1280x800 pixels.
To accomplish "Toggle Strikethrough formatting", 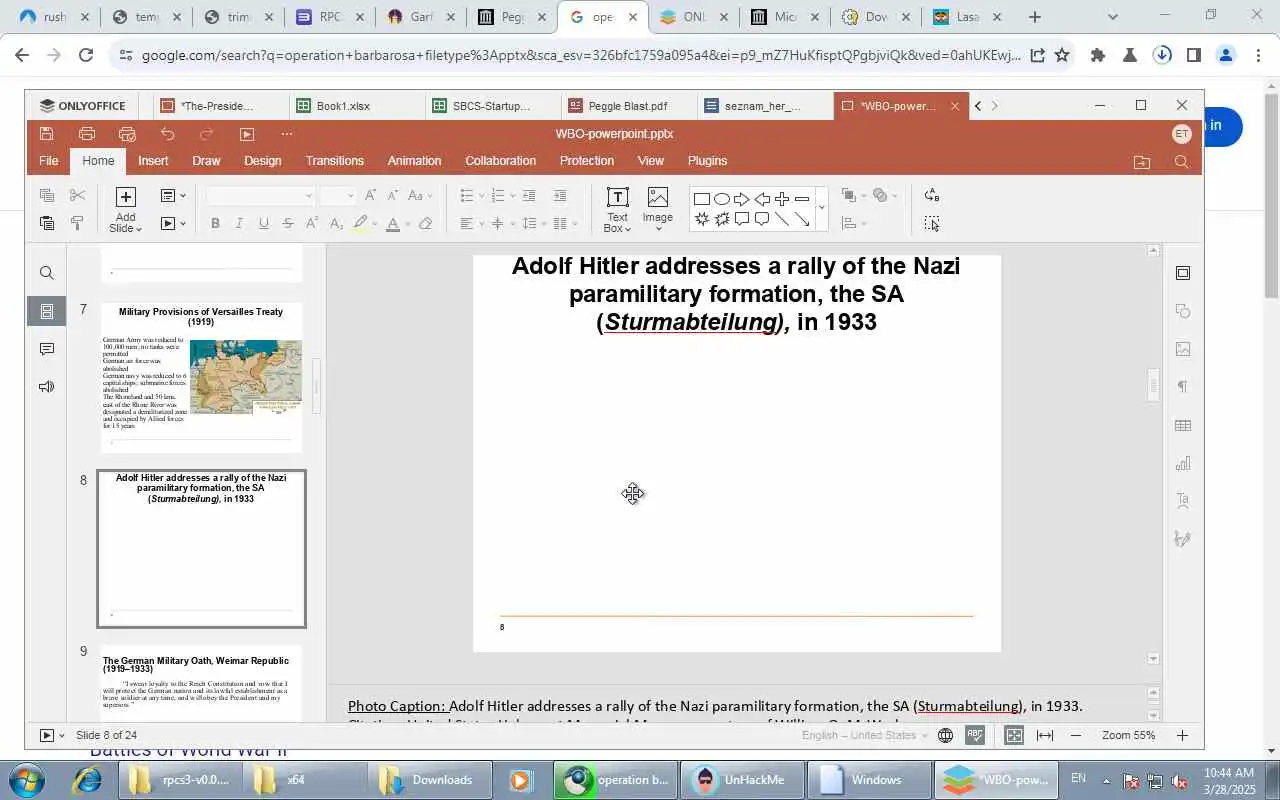I will (x=288, y=224).
